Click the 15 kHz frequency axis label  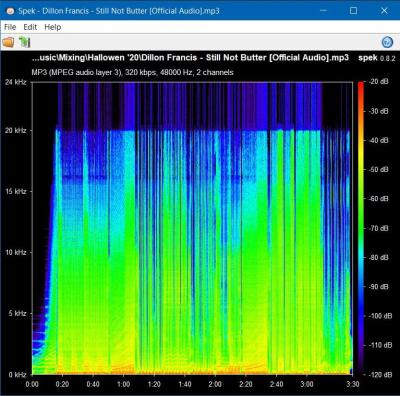[16, 191]
